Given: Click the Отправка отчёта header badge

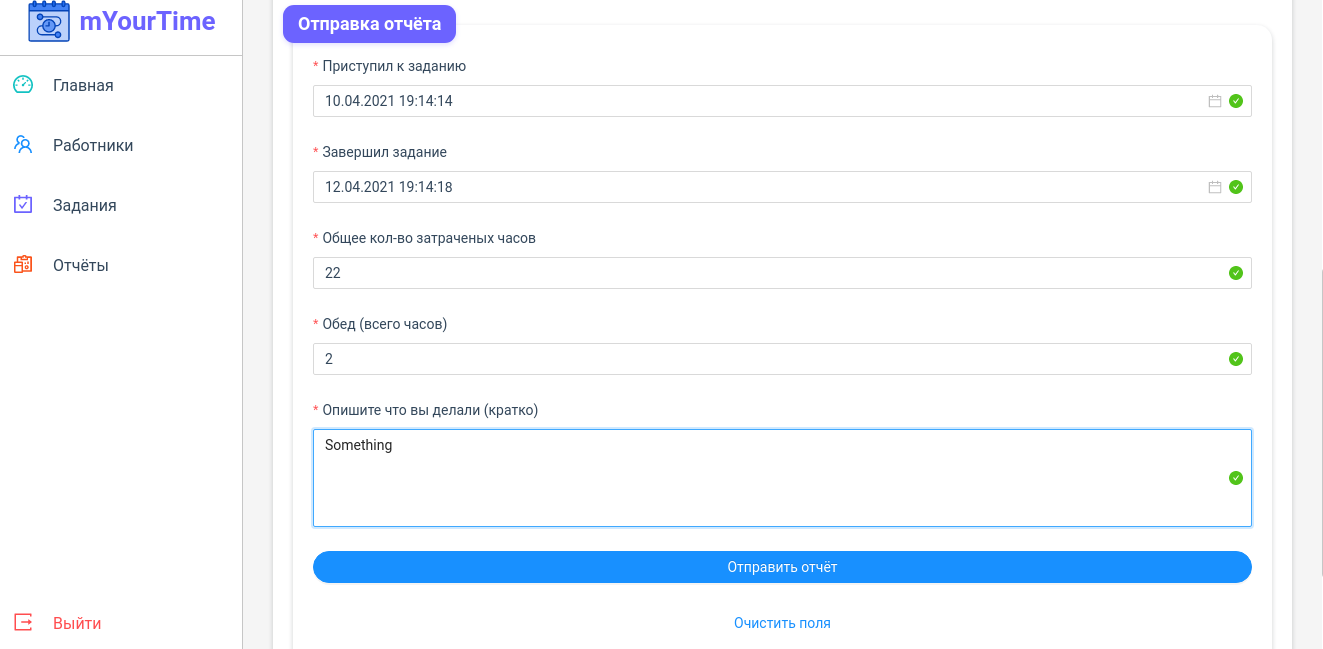Looking at the screenshot, I should coord(369,24).
